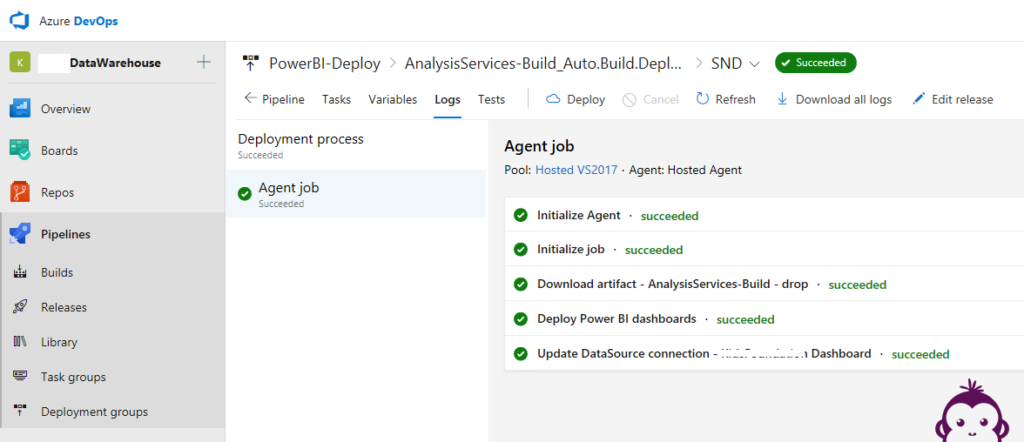Screen dimensions: 1024x442
Task: Click the Repos sidebar icon
Action: pyautogui.click(x=20, y=192)
